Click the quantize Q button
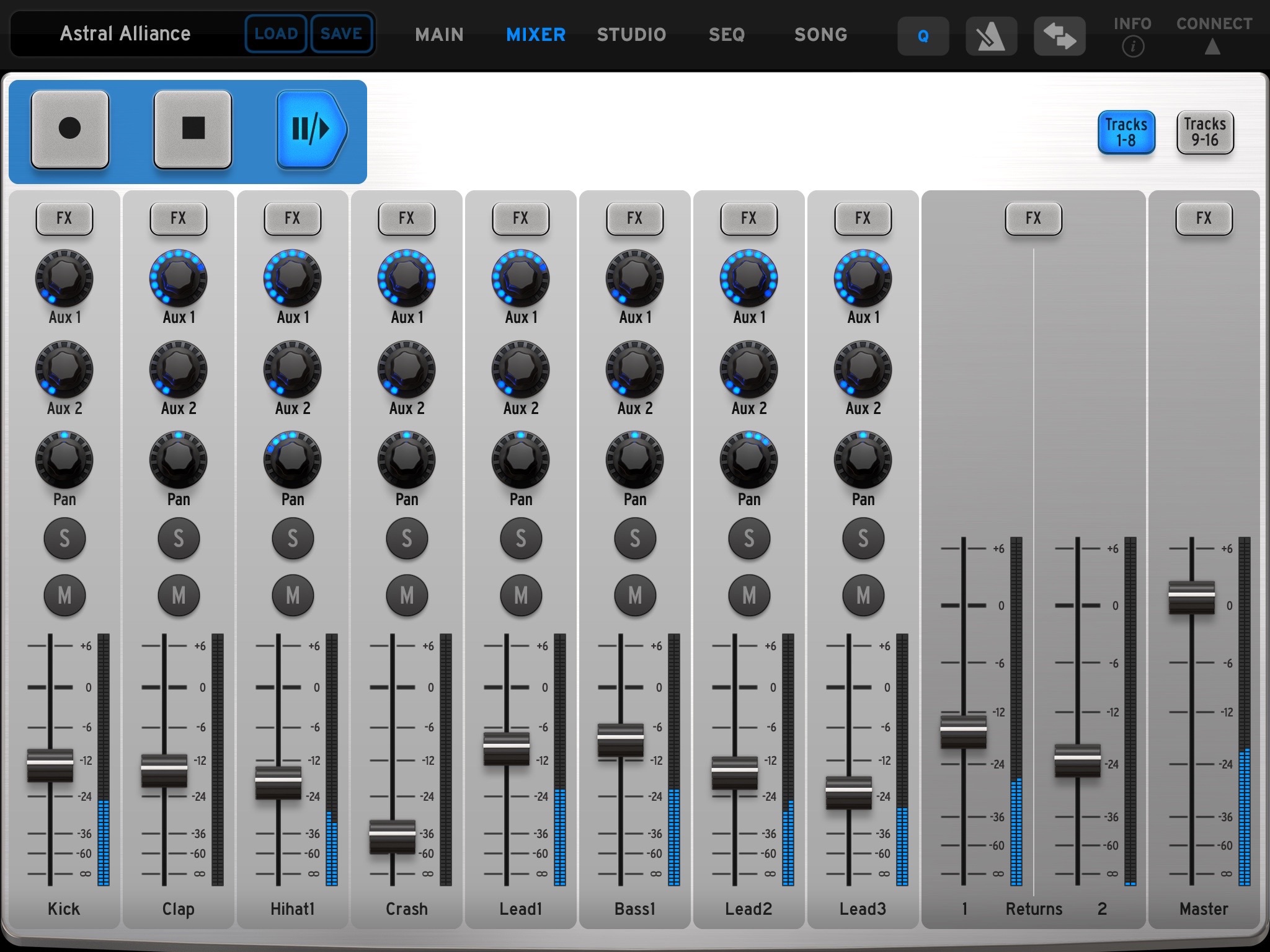Viewport: 1270px width, 952px height. (922, 34)
